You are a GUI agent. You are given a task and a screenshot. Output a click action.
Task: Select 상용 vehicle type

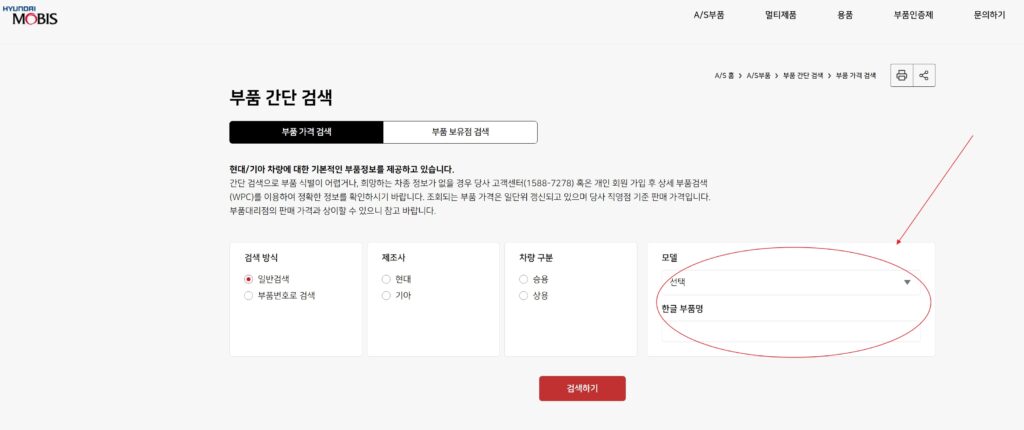(x=523, y=295)
